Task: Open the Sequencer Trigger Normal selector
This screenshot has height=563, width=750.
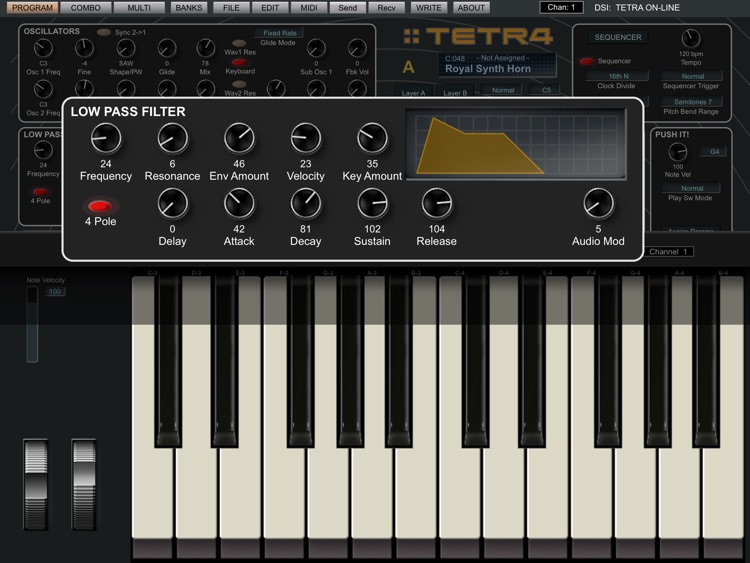Action: pos(692,76)
